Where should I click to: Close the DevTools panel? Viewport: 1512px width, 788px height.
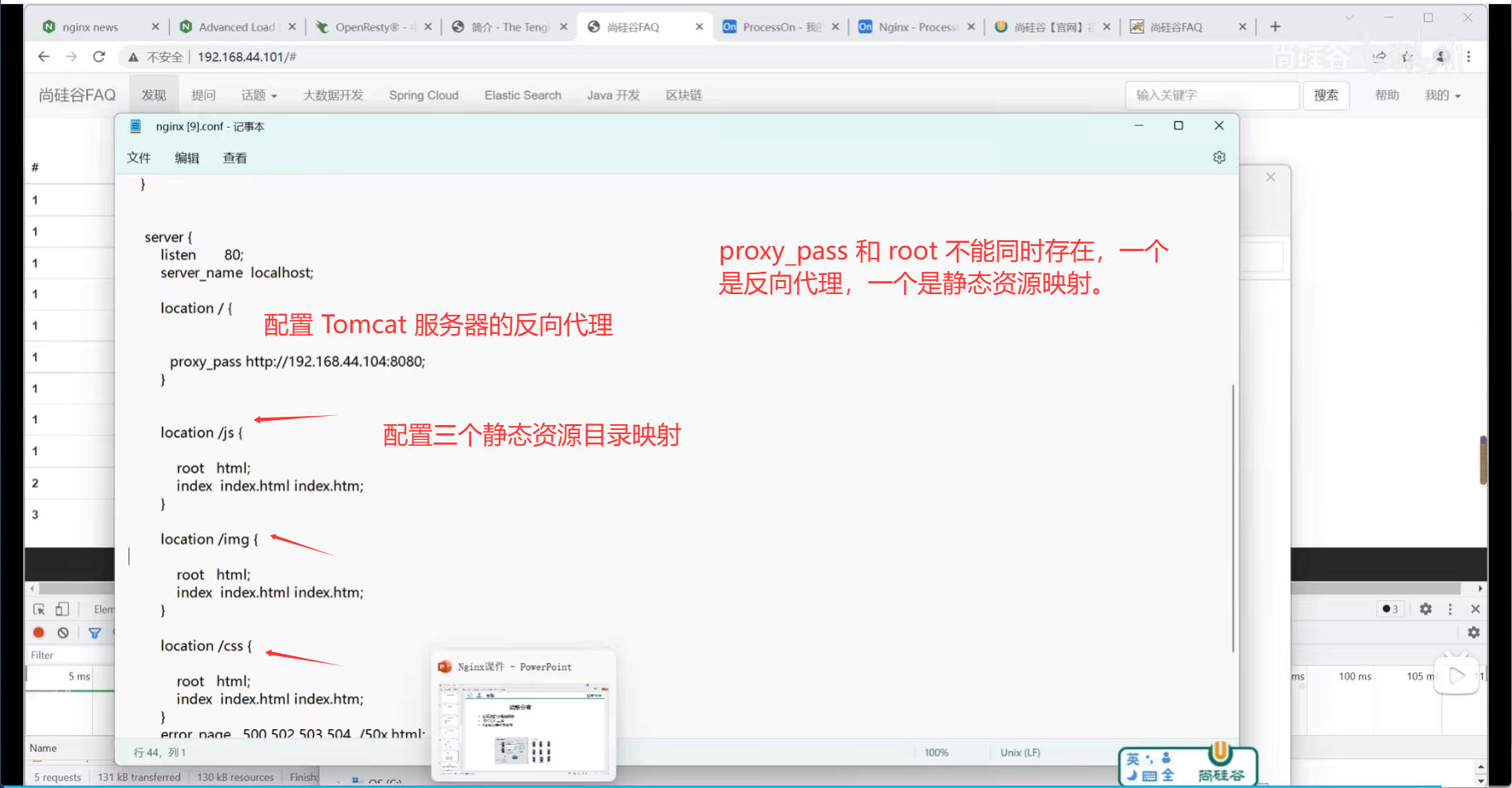[x=1475, y=609]
